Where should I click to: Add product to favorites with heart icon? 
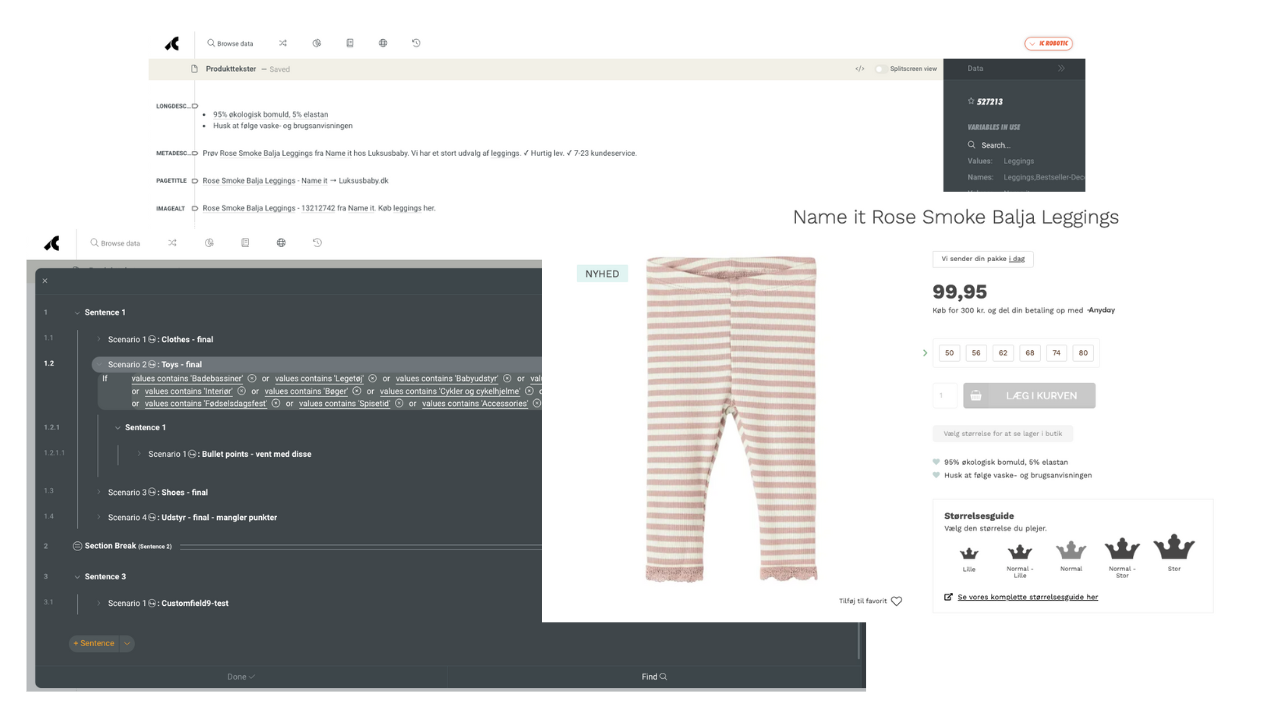click(x=896, y=601)
